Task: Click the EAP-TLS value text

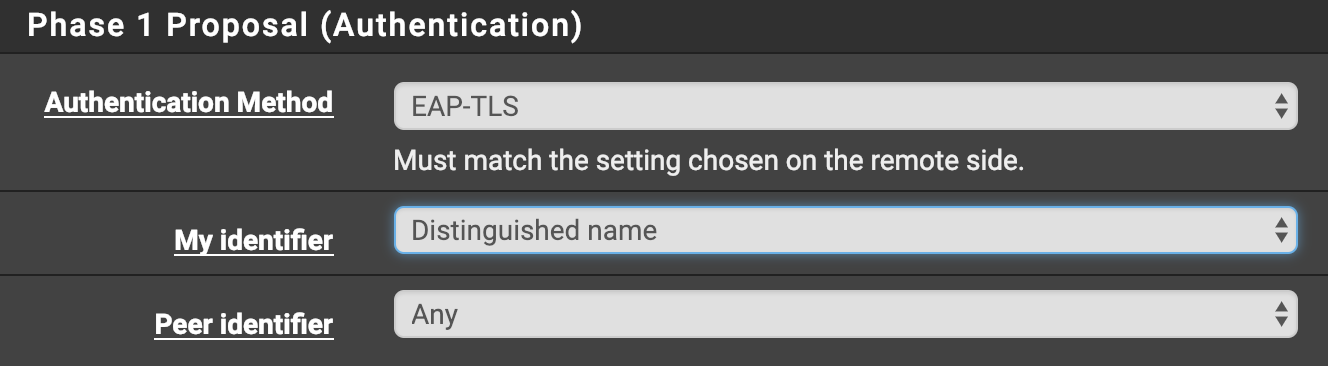Action: pyautogui.click(x=465, y=106)
